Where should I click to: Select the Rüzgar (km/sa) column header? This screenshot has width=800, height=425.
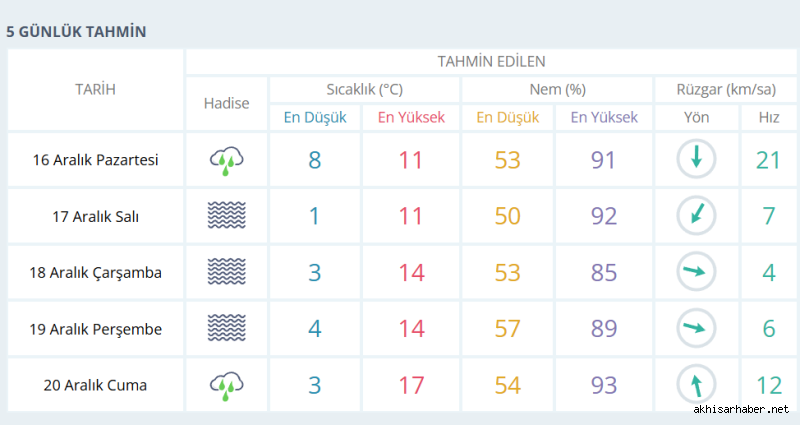726,90
